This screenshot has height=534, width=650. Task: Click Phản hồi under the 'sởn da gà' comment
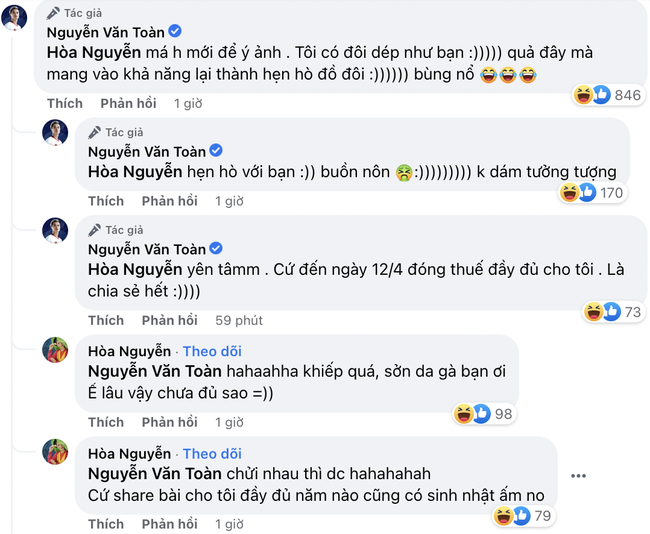tap(170, 422)
